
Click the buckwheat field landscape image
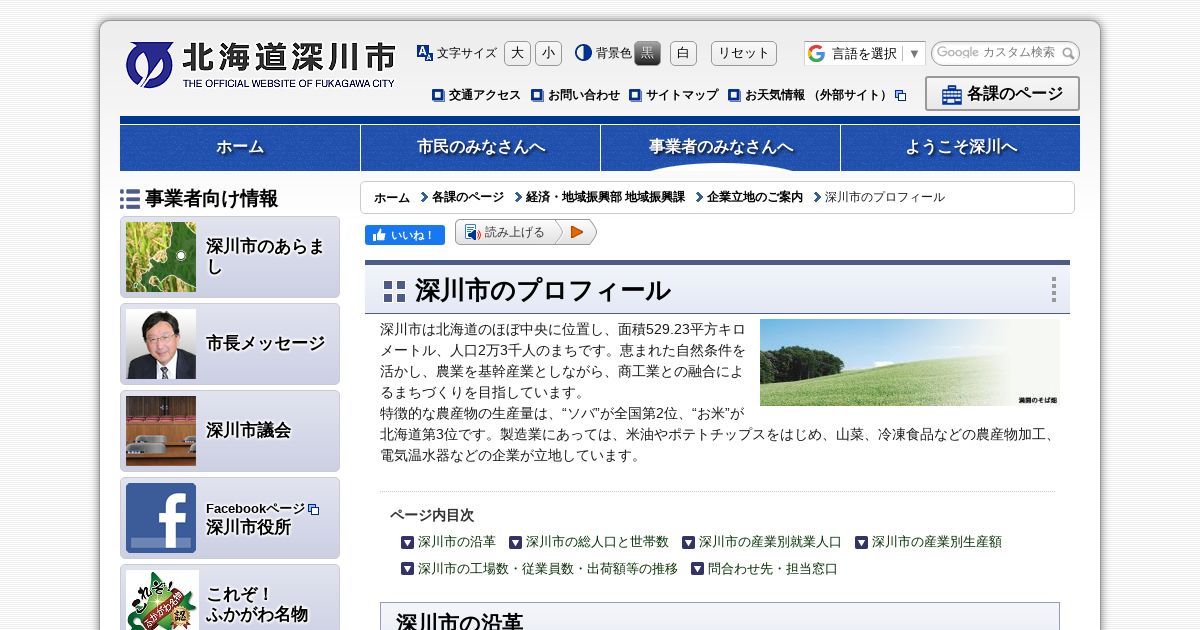coord(910,362)
